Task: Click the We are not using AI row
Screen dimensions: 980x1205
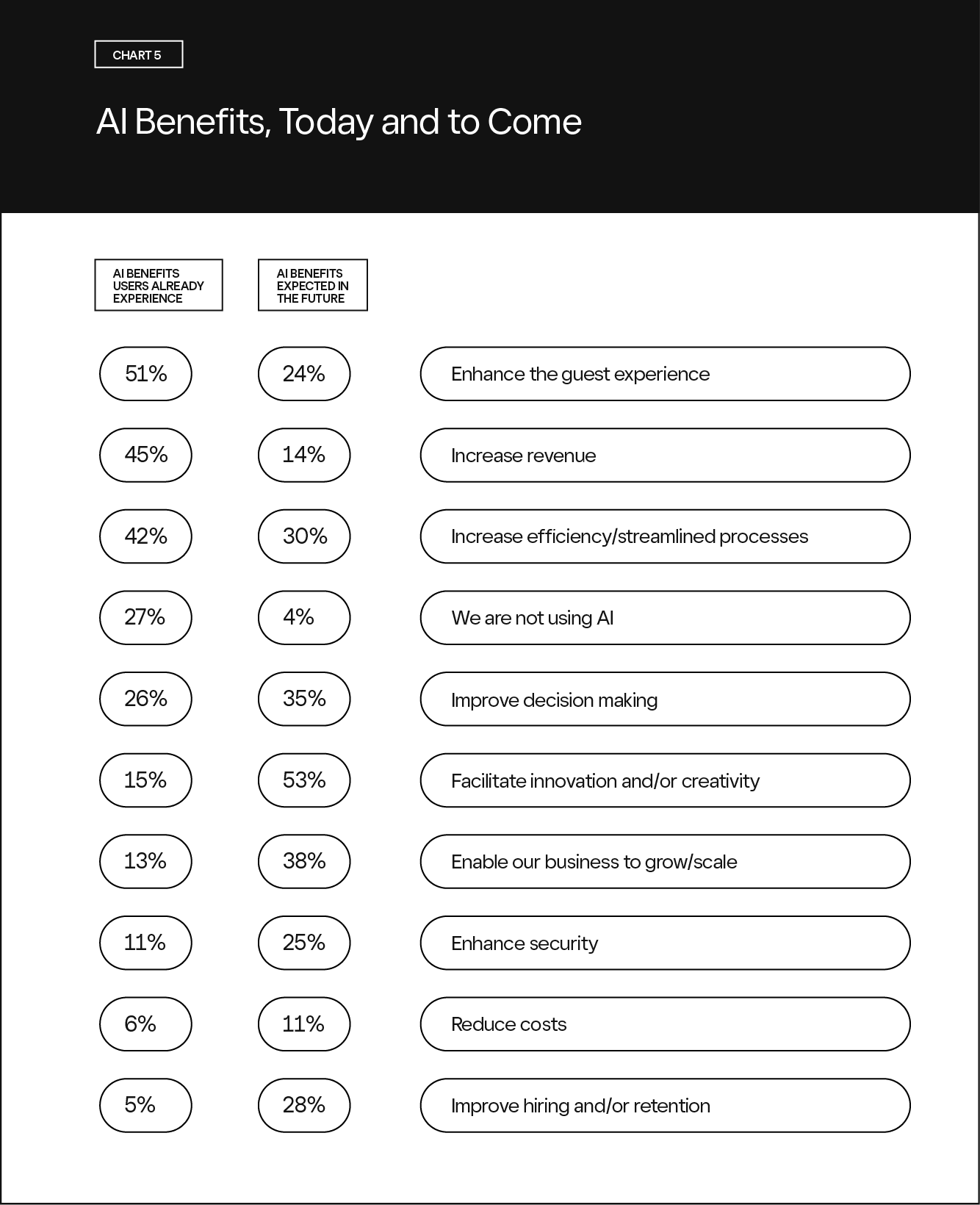Action: tap(665, 618)
